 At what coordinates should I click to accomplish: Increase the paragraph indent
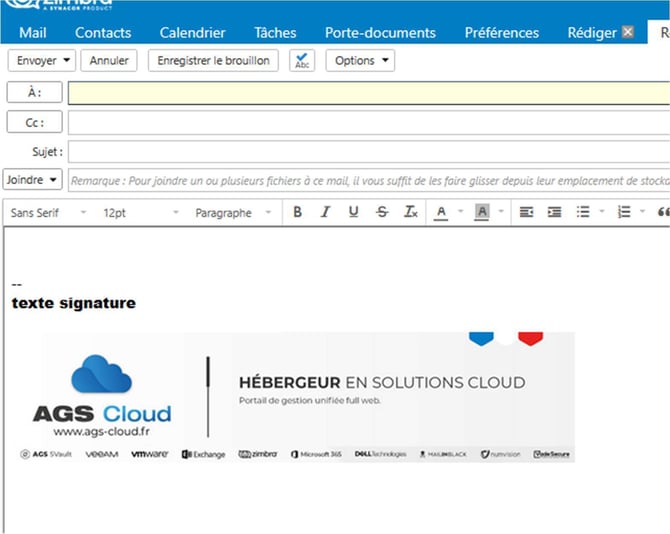(x=555, y=212)
